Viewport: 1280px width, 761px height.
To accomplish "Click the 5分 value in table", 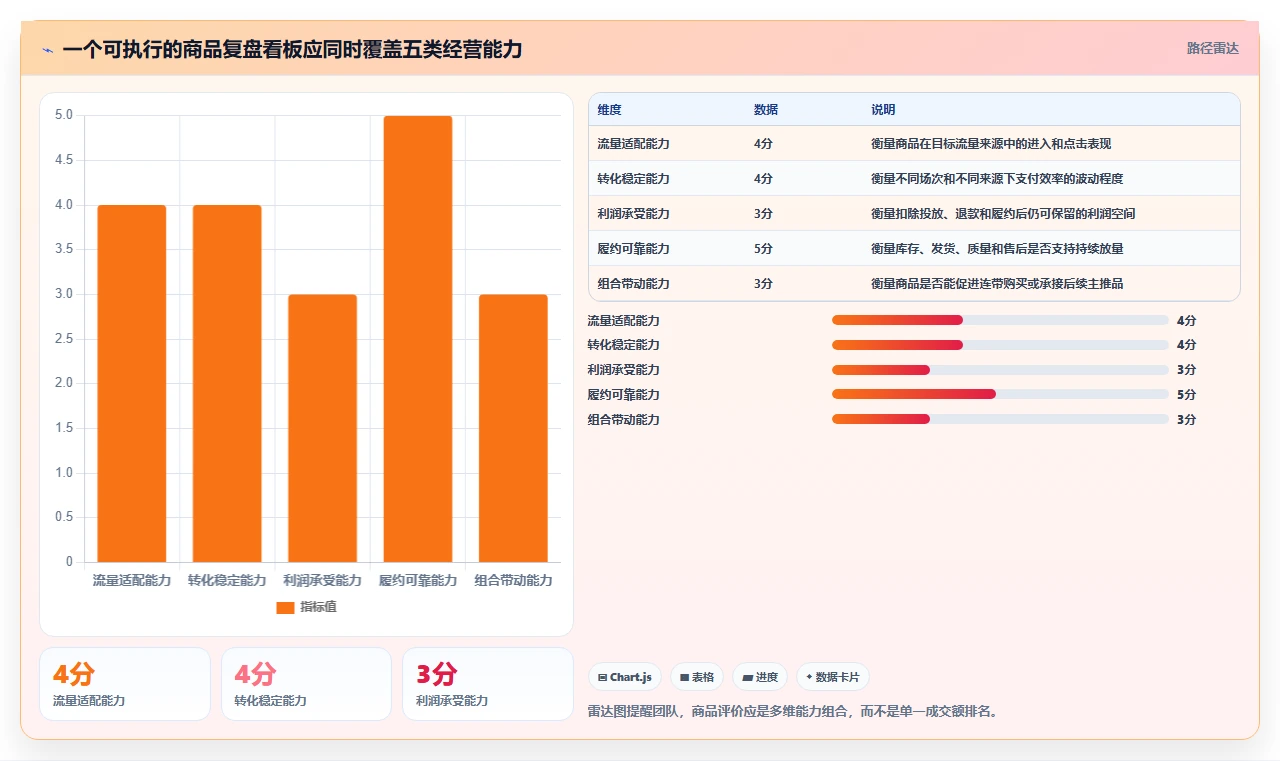I will click(763, 249).
